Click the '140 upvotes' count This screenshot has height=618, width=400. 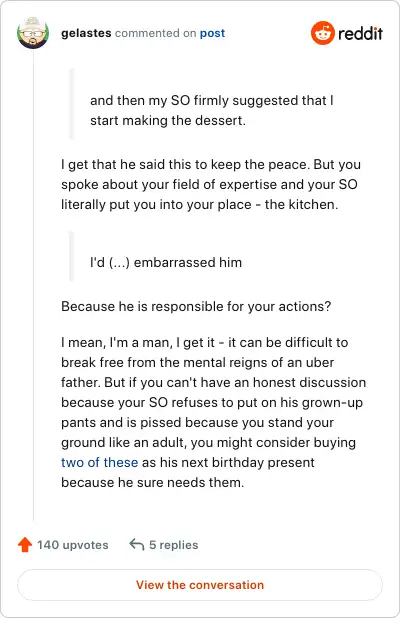pyautogui.click(x=73, y=545)
